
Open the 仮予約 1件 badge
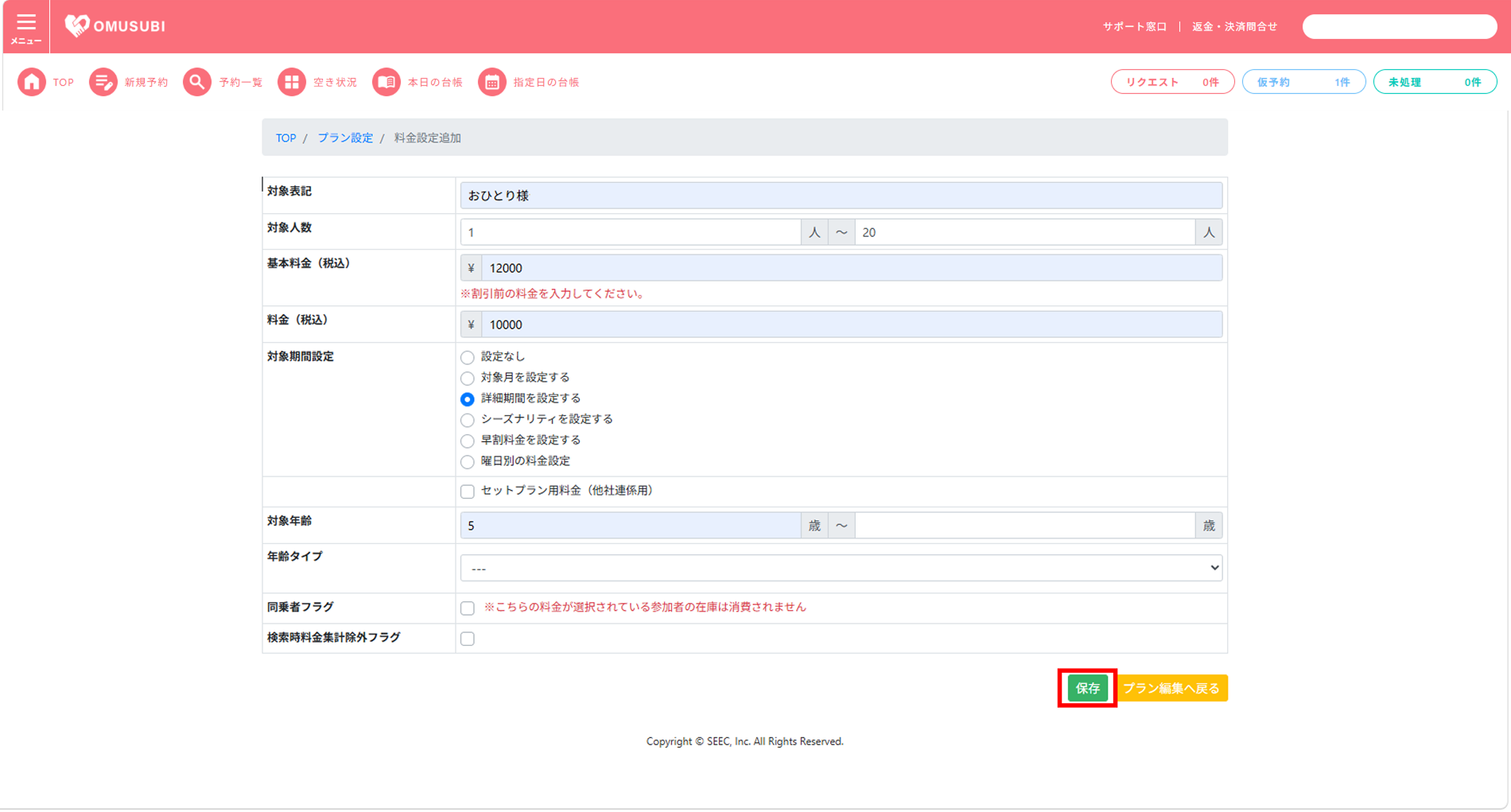(1303, 82)
